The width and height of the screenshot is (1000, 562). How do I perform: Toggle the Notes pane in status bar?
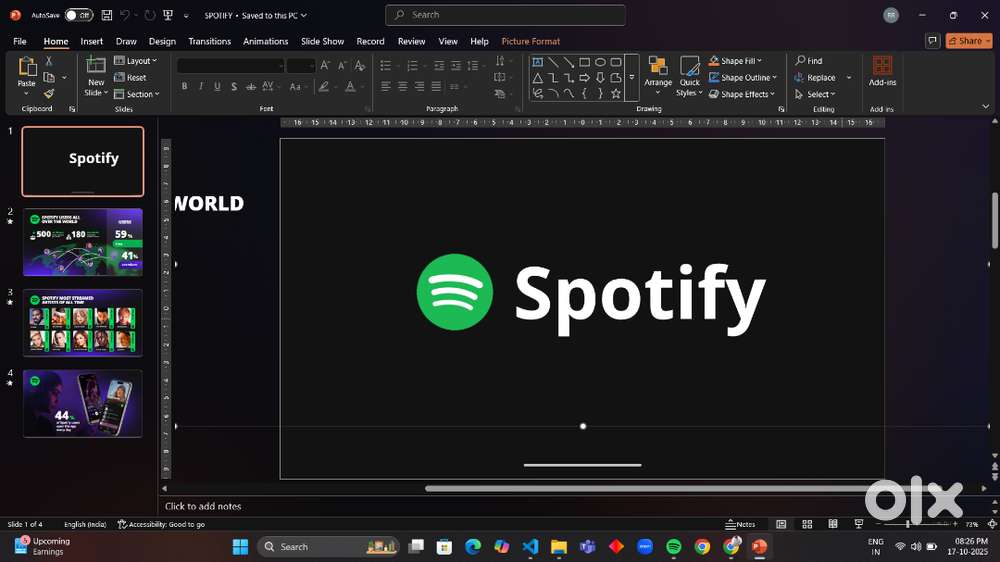pos(740,524)
